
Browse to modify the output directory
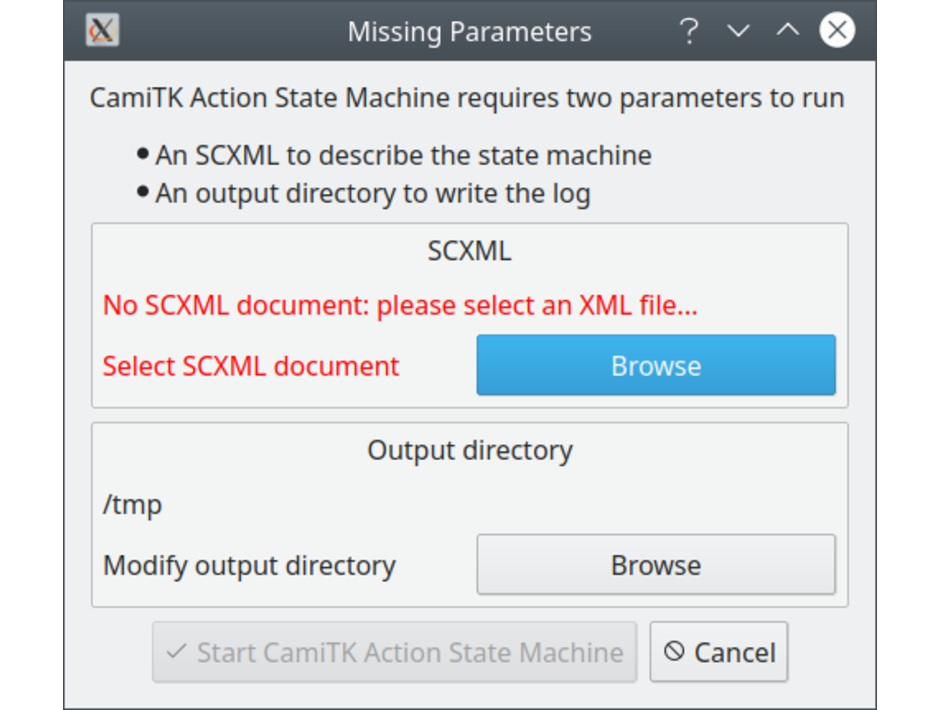click(655, 565)
